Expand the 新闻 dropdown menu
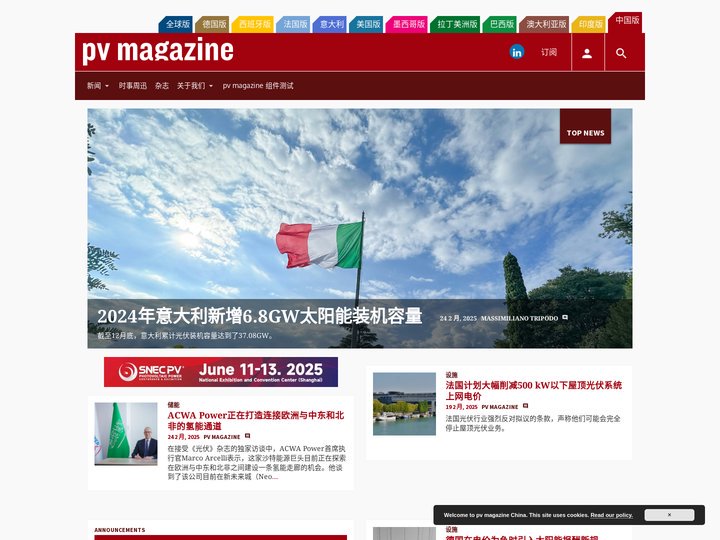This screenshot has width=720, height=540. coord(98,85)
